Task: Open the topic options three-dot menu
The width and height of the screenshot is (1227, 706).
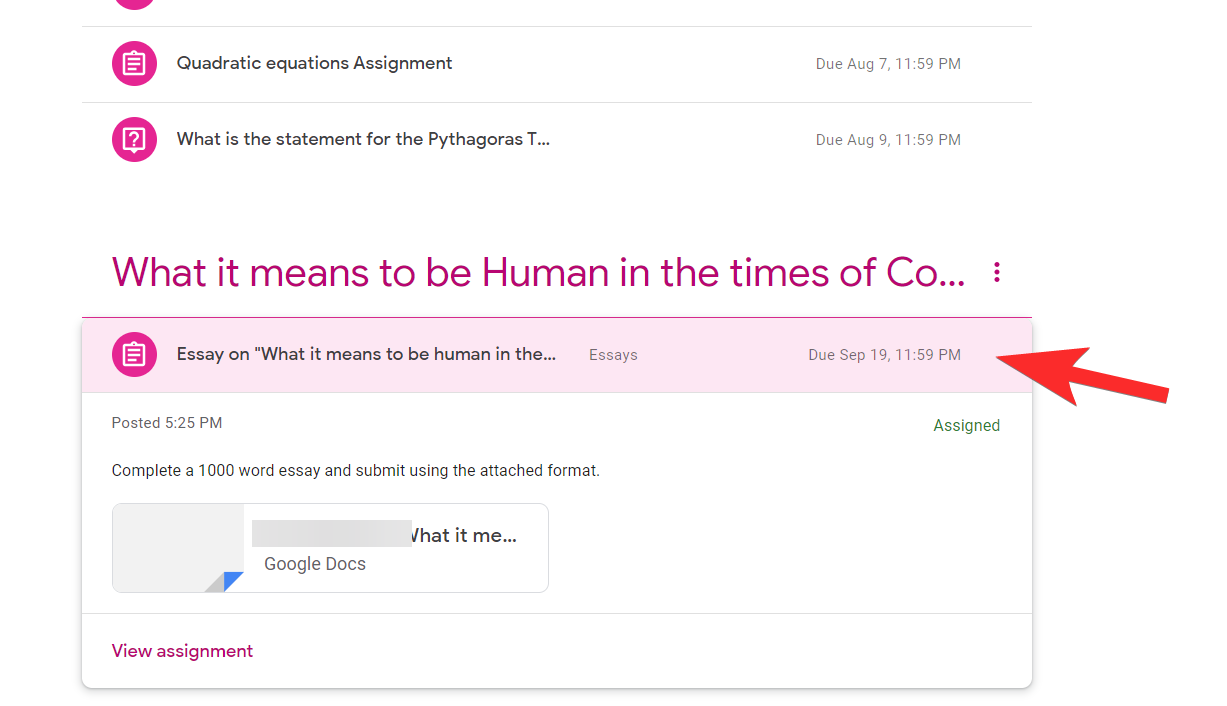Action: point(996,272)
